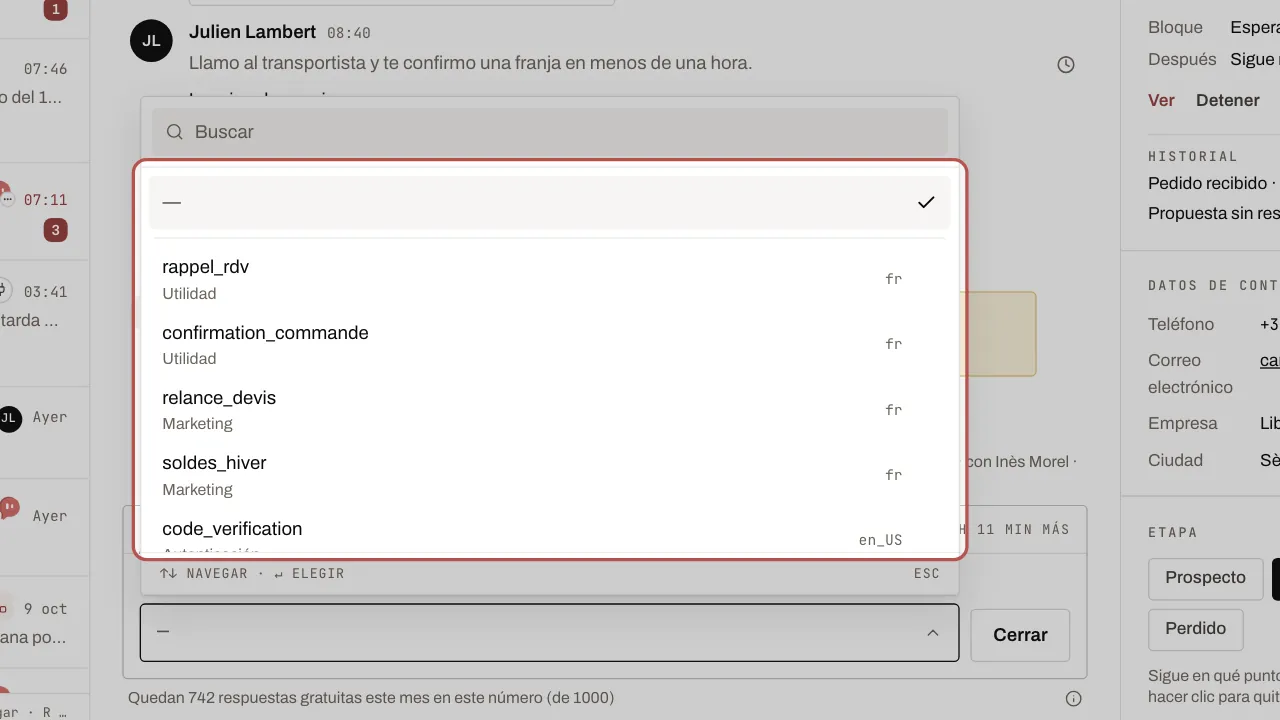Choose the confirmation_commande template

click(x=550, y=344)
